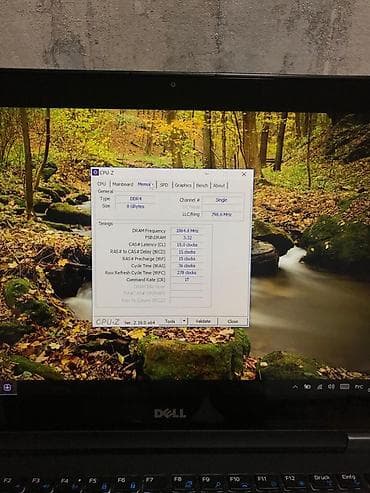Click the Command Rate (CR) label
Viewport: 370px width, 493px height.
coord(146,280)
